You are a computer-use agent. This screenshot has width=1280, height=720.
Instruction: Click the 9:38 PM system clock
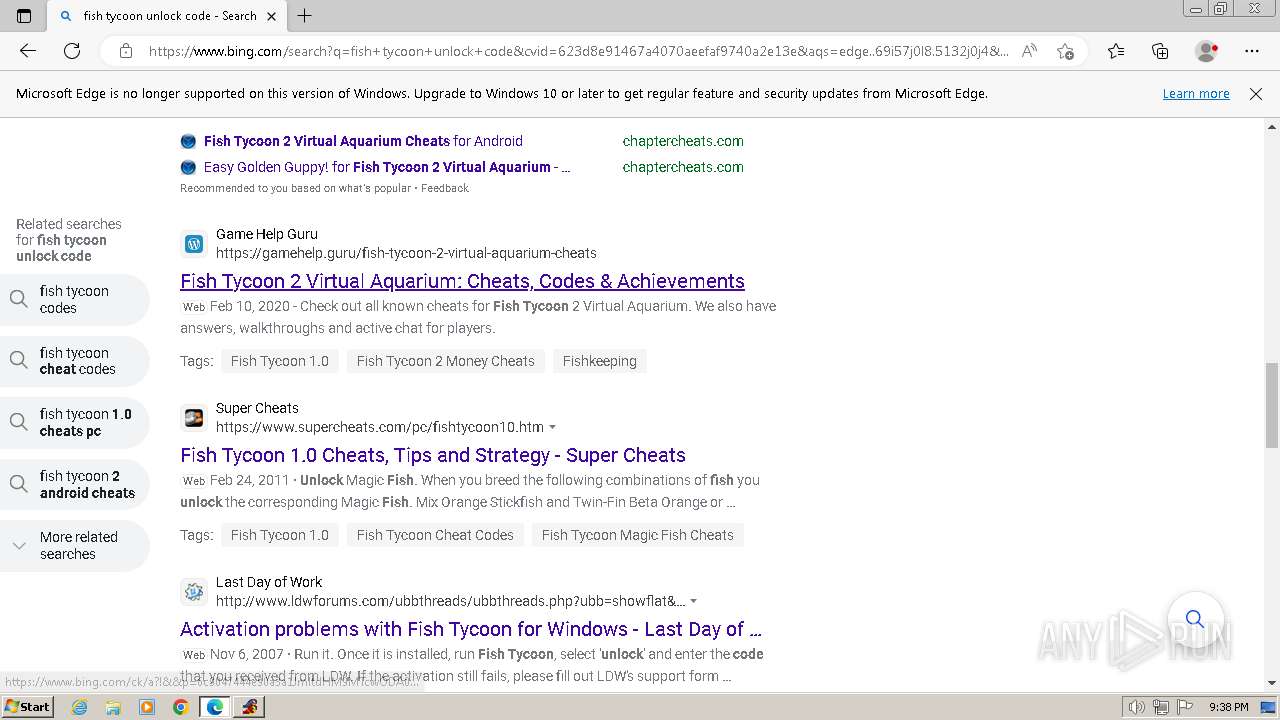point(1228,707)
